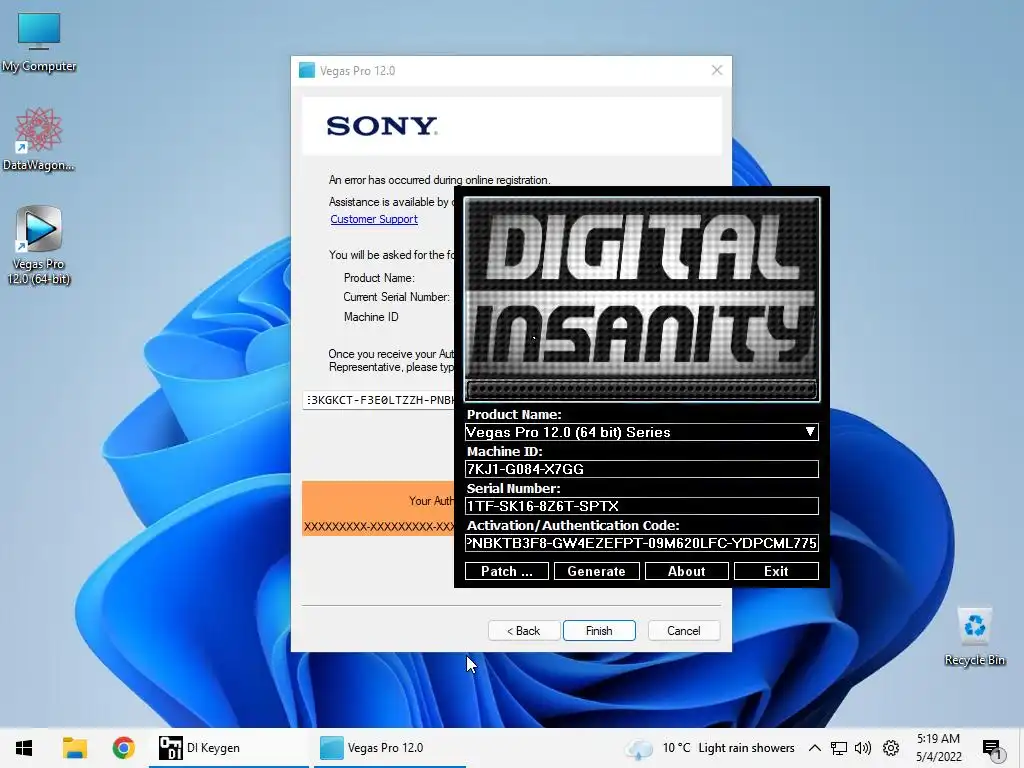Click the Vegas Pro 12.0 title bar icon
Viewport: 1024px width, 768px height.
(307, 71)
